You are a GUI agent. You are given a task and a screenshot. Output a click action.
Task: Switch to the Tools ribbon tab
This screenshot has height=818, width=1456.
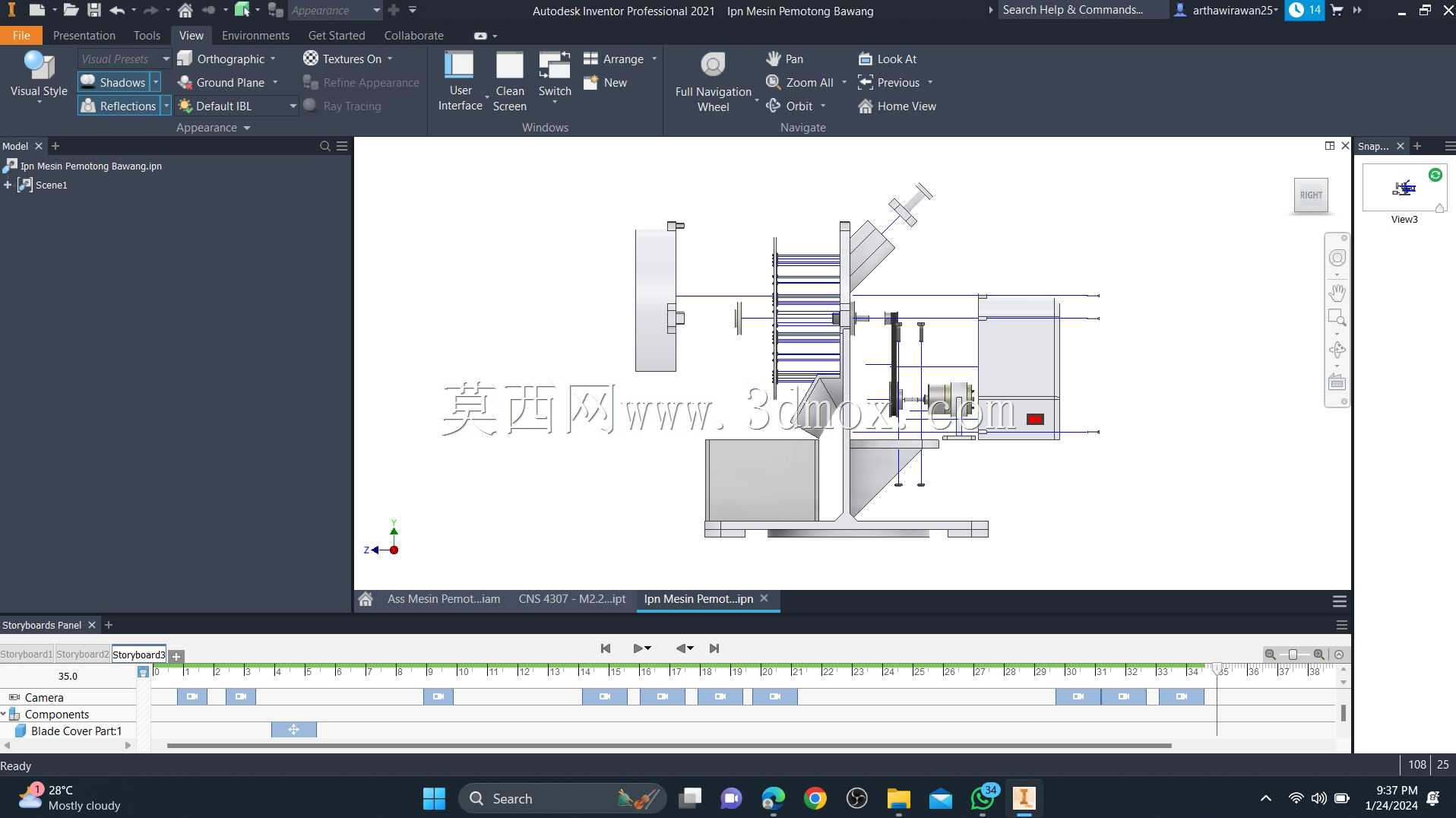[147, 35]
